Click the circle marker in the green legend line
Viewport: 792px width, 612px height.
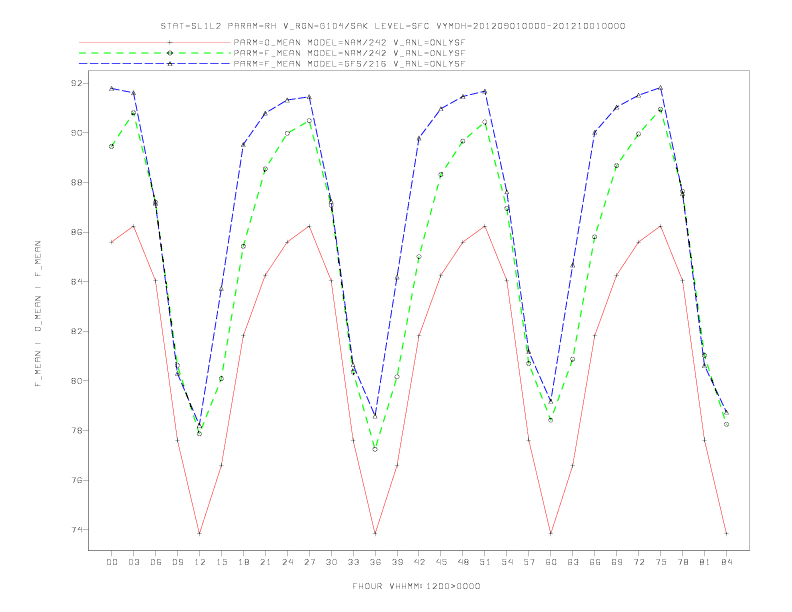pyautogui.click(x=170, y=53)
